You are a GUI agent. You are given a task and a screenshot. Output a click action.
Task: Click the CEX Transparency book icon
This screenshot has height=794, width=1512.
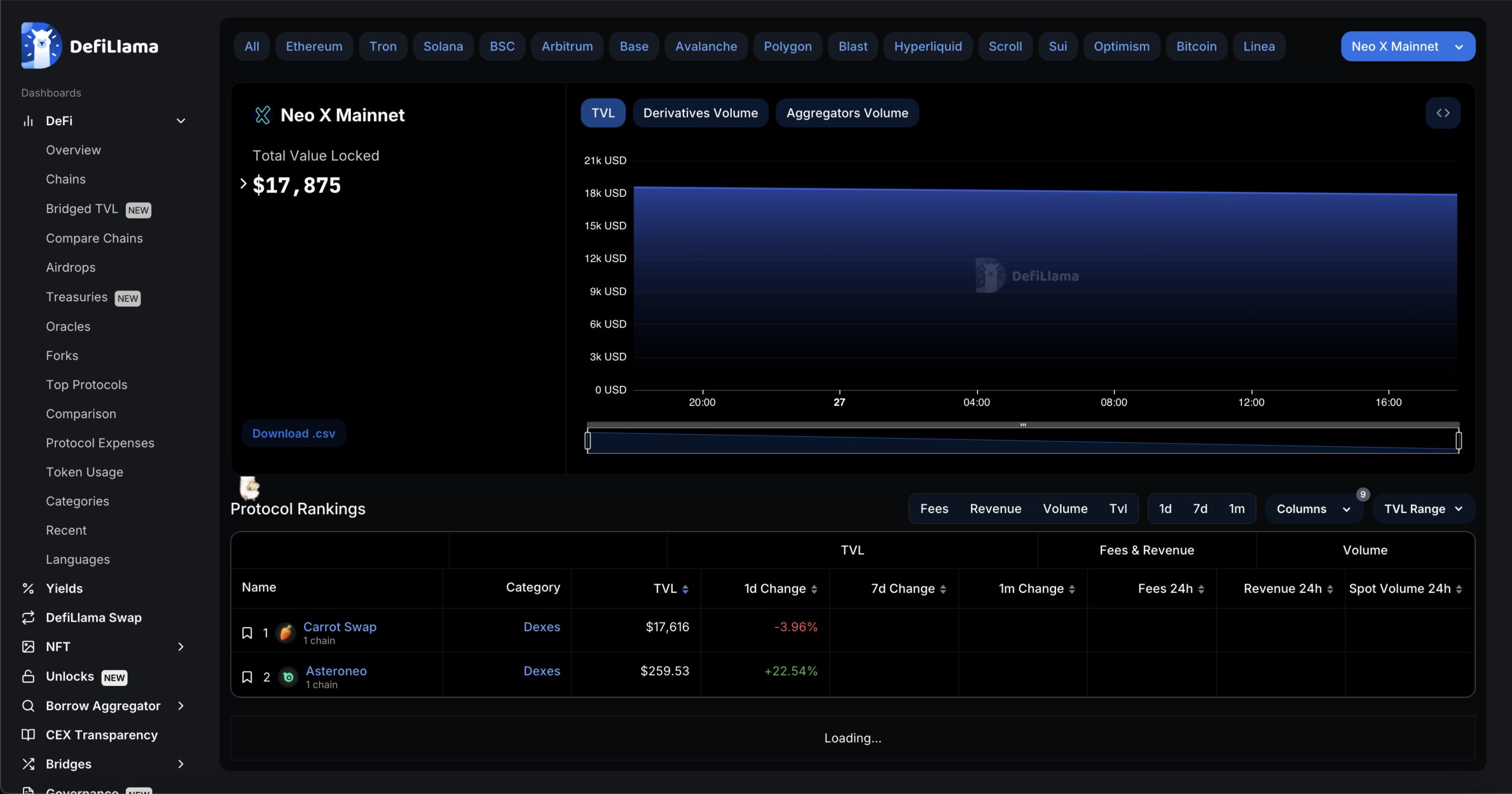tap(28, 735)
